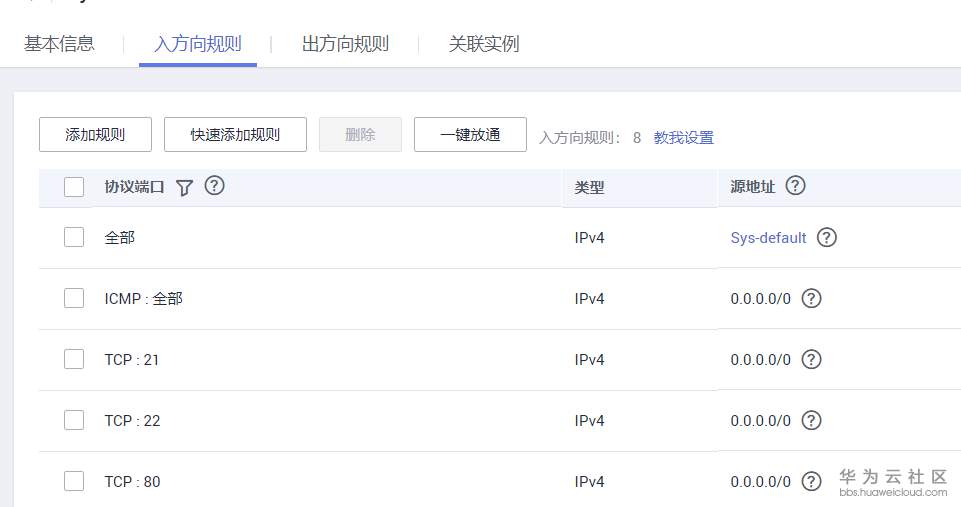Click help icon in the TCP : 21 row

click(812, 360)
